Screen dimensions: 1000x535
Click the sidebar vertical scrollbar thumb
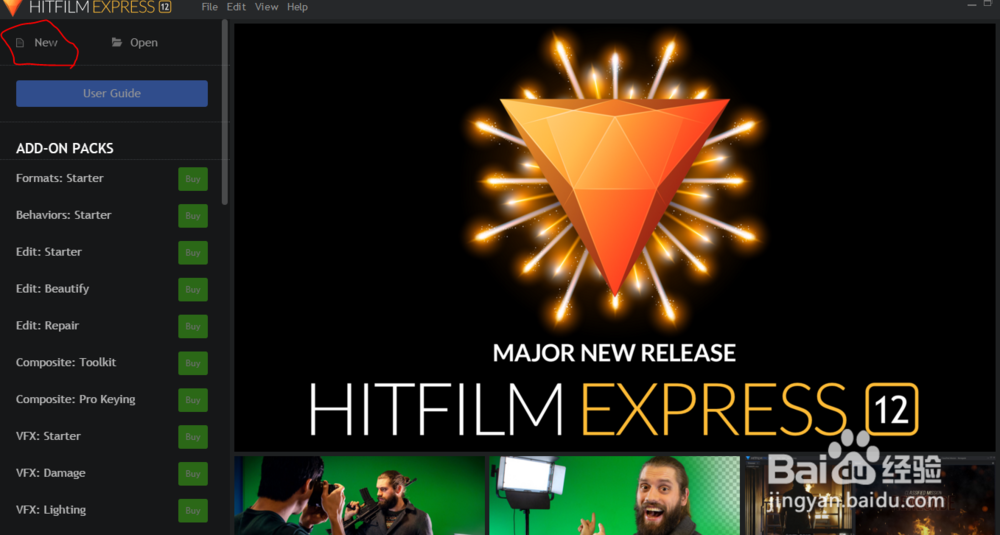pos(224,112)
